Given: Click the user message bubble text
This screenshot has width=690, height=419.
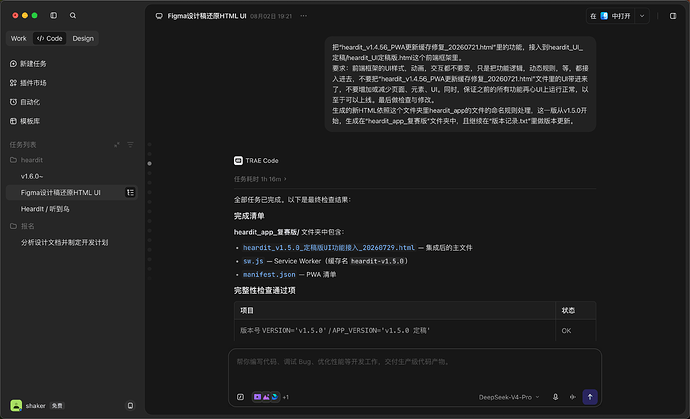Looking at the screenshot, I should [x=460, y=84].
